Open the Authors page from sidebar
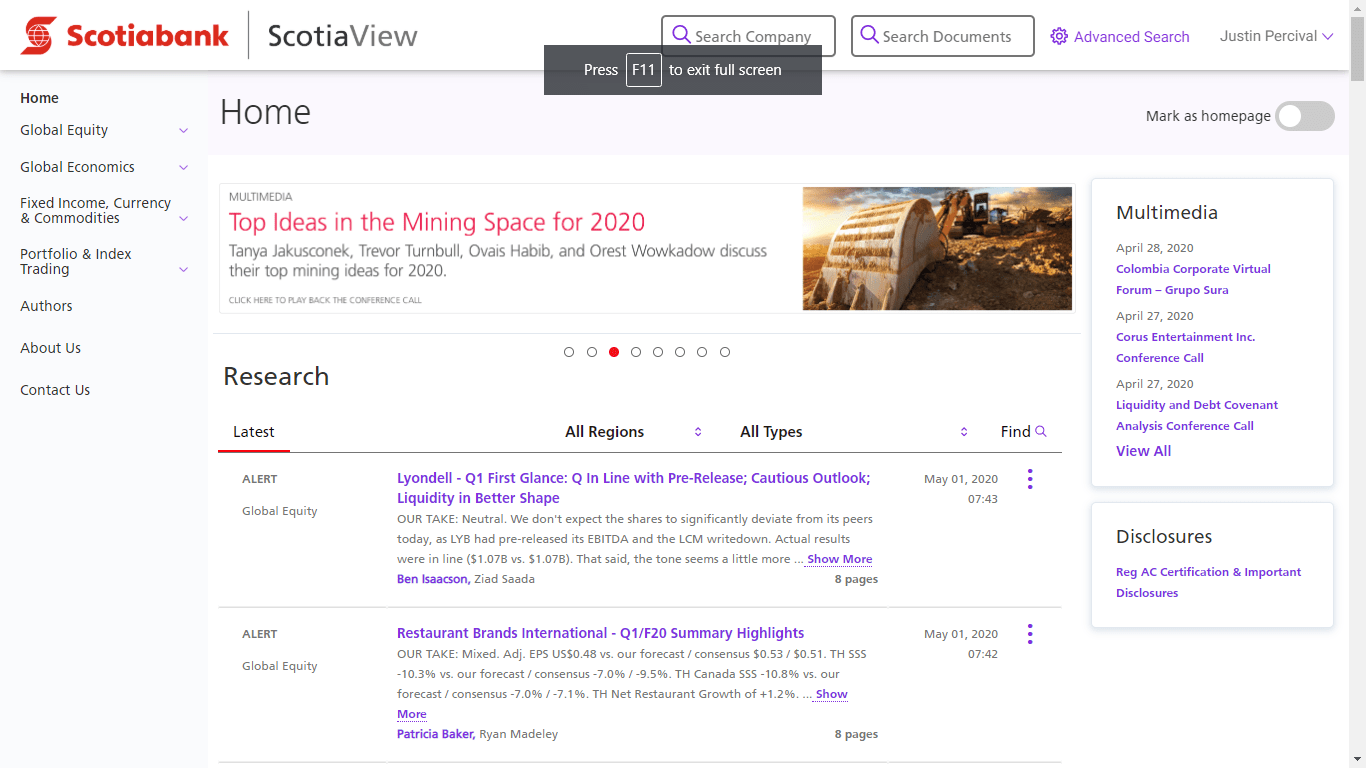1366x768 pixels. point(46,306)
